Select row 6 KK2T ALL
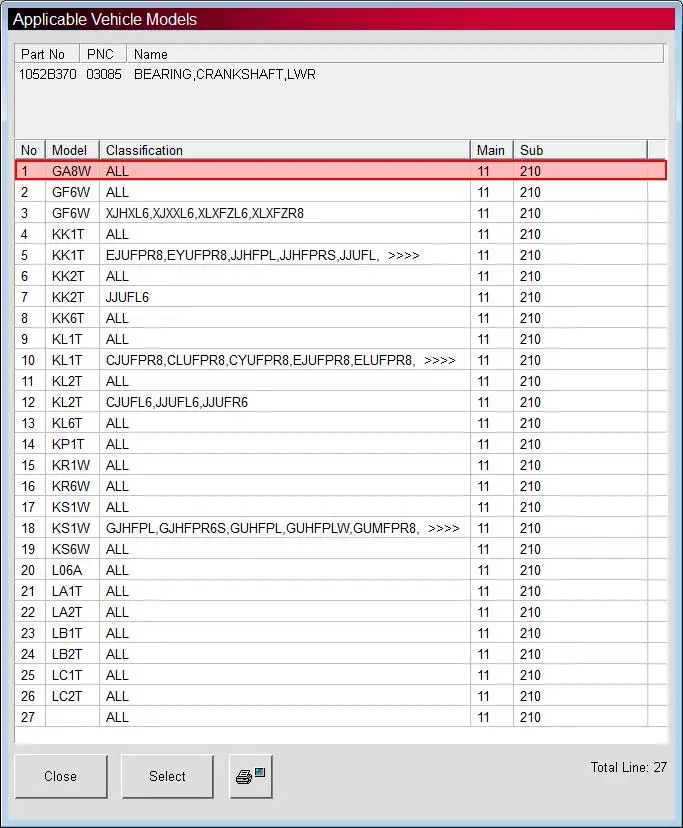683x828 pixels. pos(341,276)
